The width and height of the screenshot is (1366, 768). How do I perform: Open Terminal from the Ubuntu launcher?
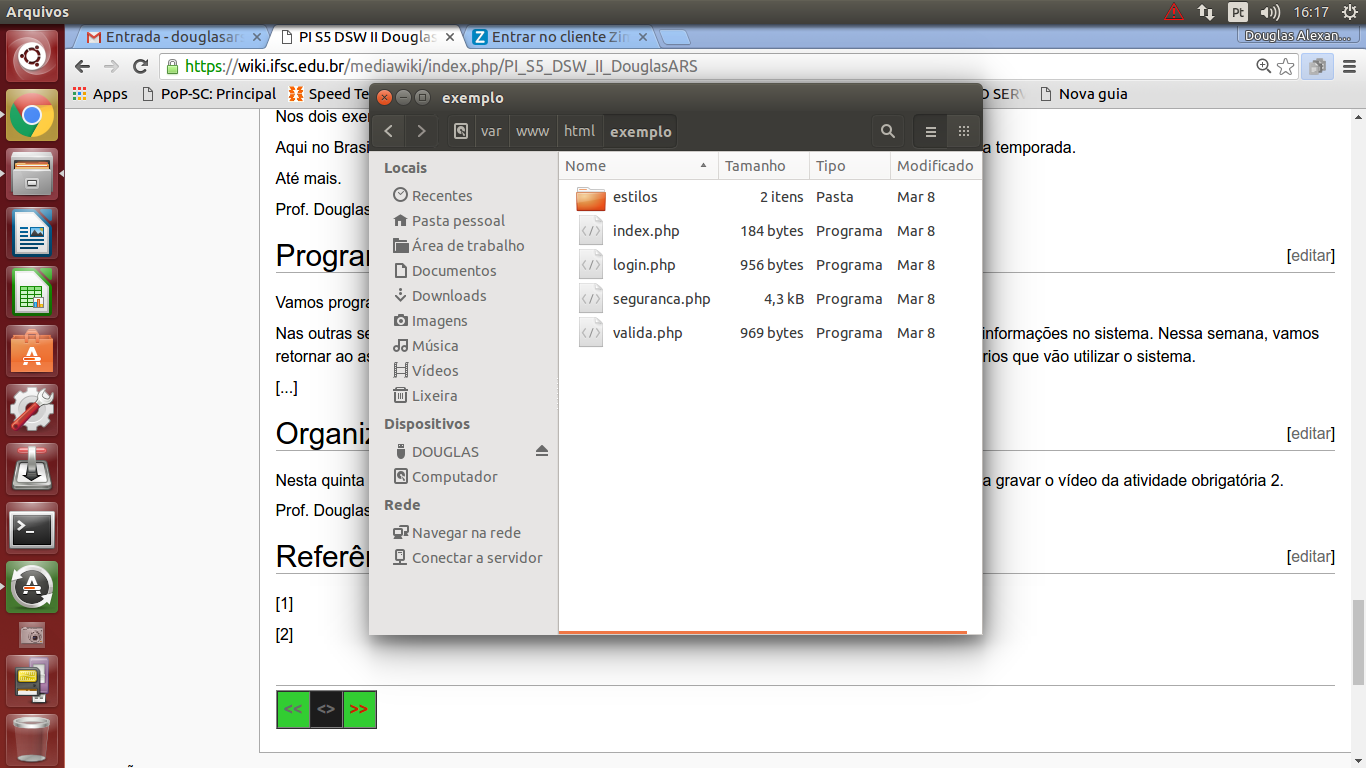click(x=32, y=529)
